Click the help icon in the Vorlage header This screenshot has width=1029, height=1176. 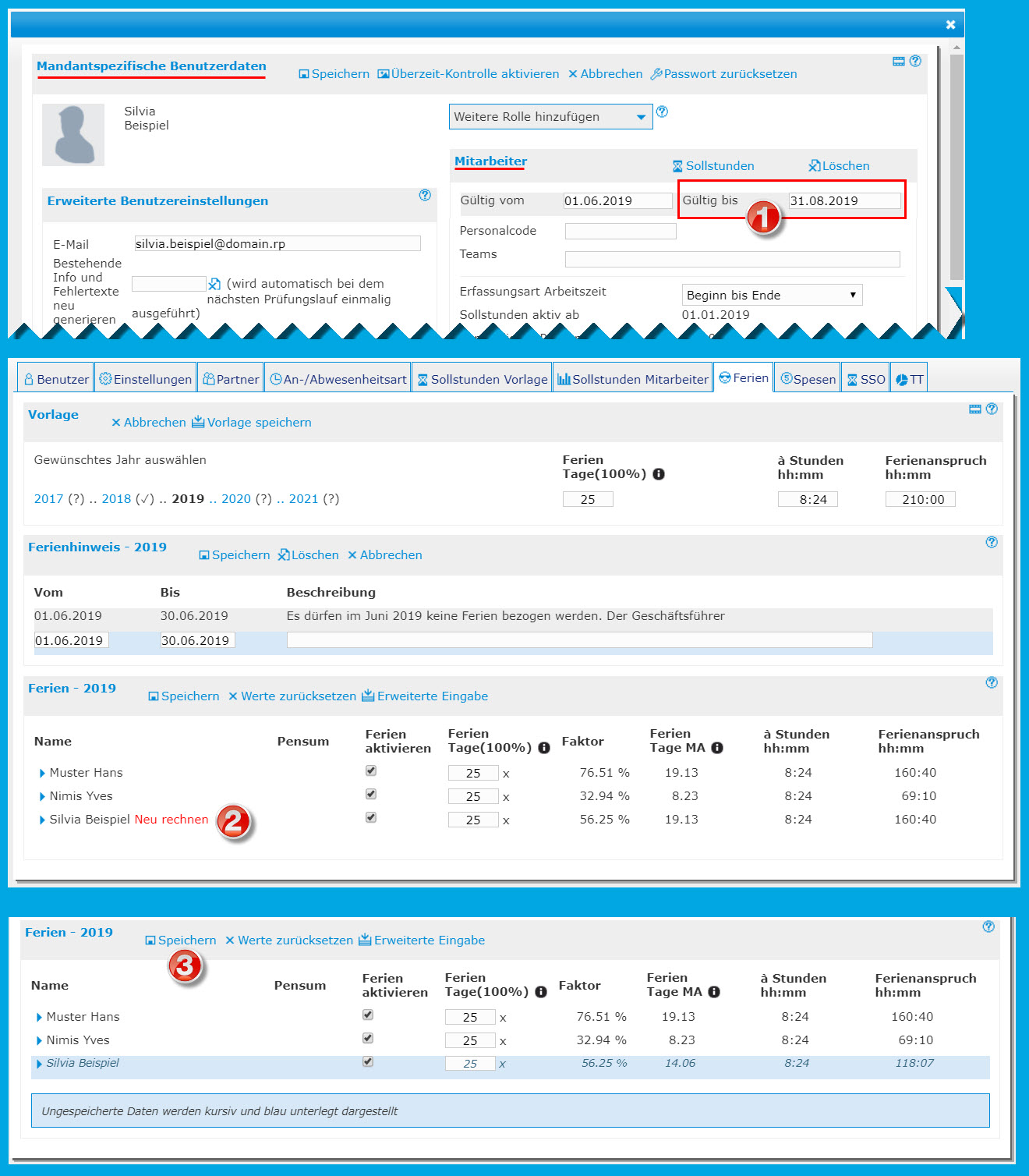(x=992, y=409)
